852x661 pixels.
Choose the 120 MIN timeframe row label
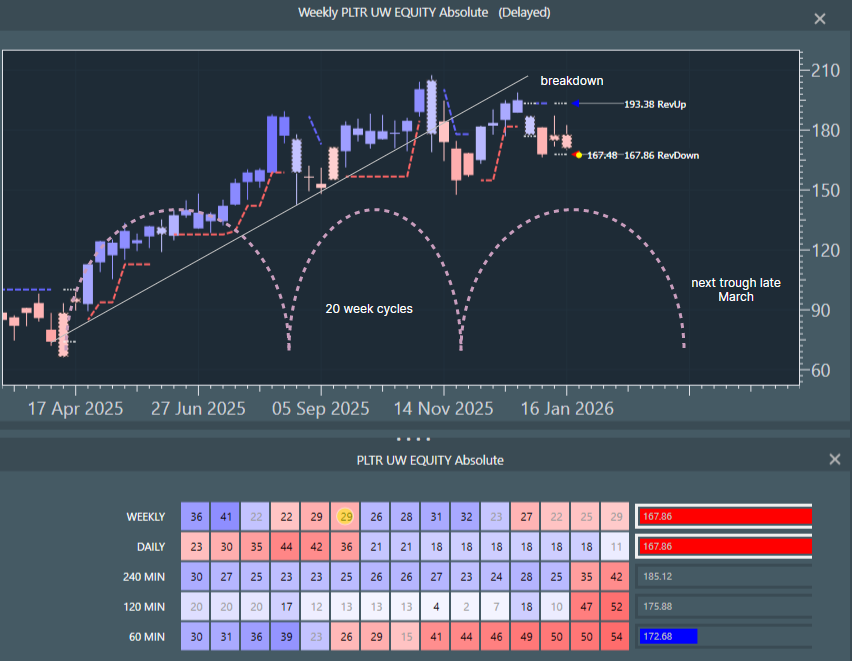[x=145, y=606]
